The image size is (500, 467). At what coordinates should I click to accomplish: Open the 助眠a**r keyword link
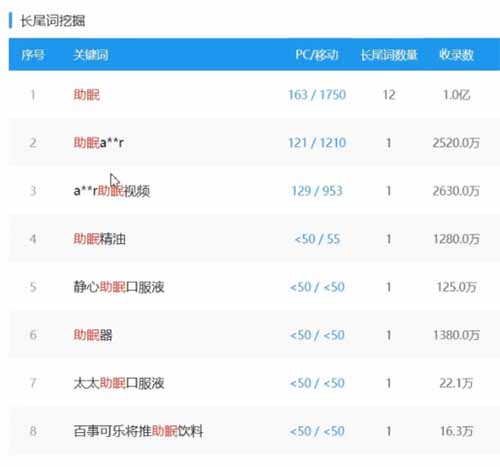pos(98,143)
